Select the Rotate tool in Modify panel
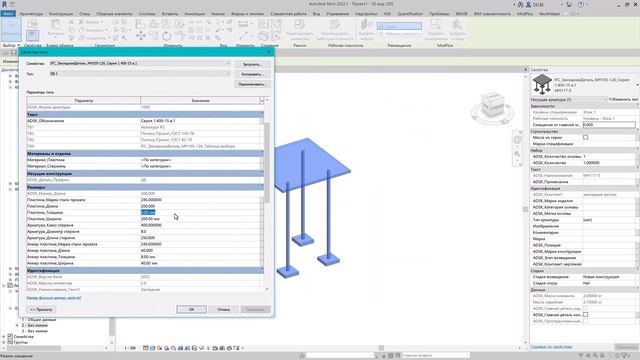The image size is (640, 360). pyautogui.click(x=167, y=36)
